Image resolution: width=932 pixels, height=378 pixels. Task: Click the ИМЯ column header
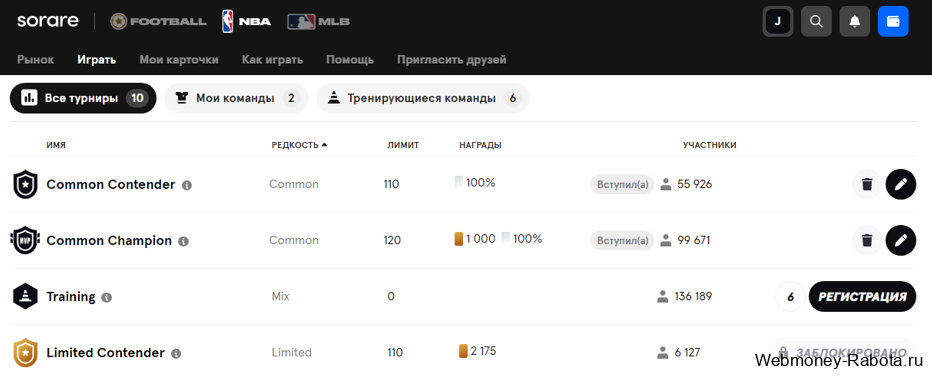coord(56,145)
